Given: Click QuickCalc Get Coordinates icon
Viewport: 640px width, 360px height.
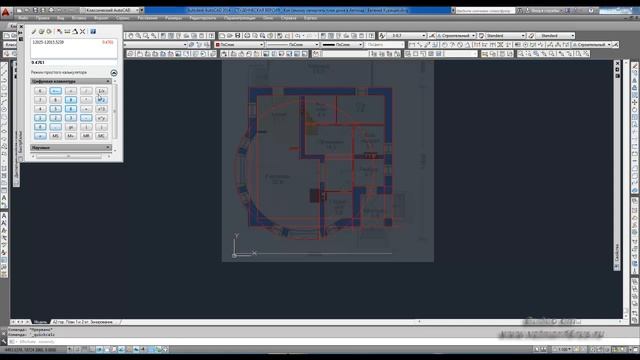Looking at the screenshot, I should pos(59,31).
